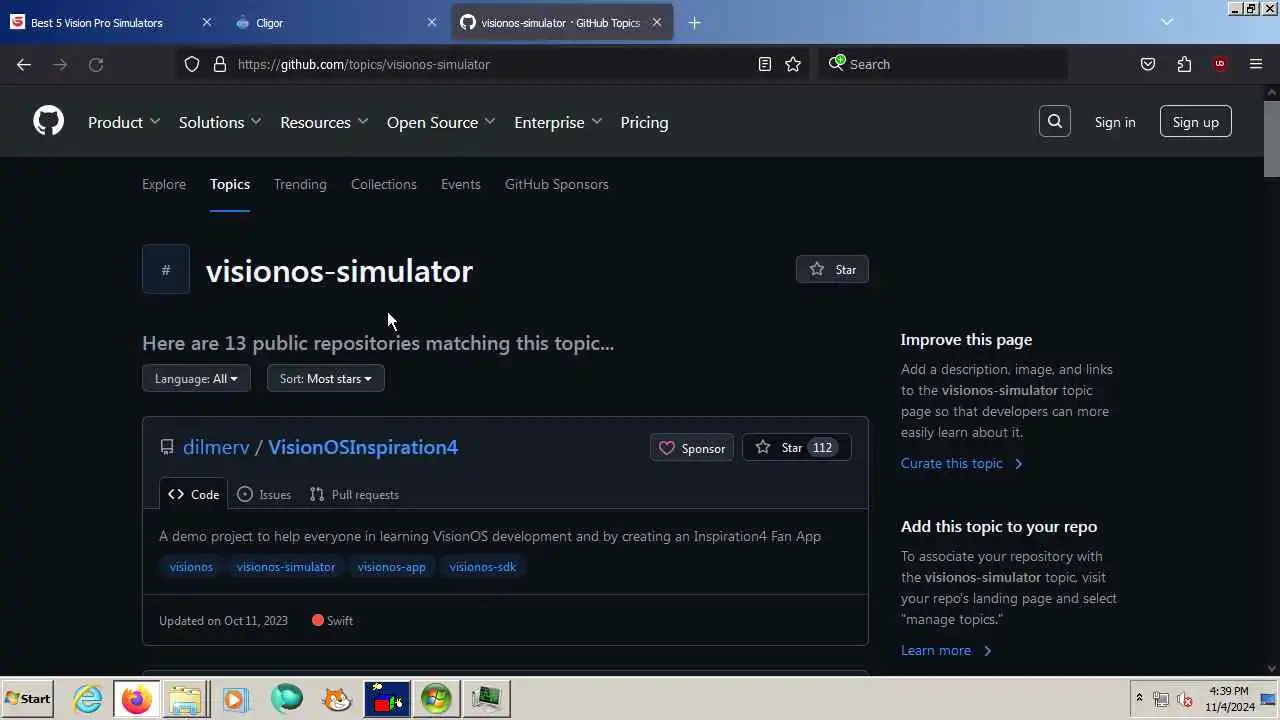
Task: Click the visionos-sdk topic tag
Action: coord(483,567)
